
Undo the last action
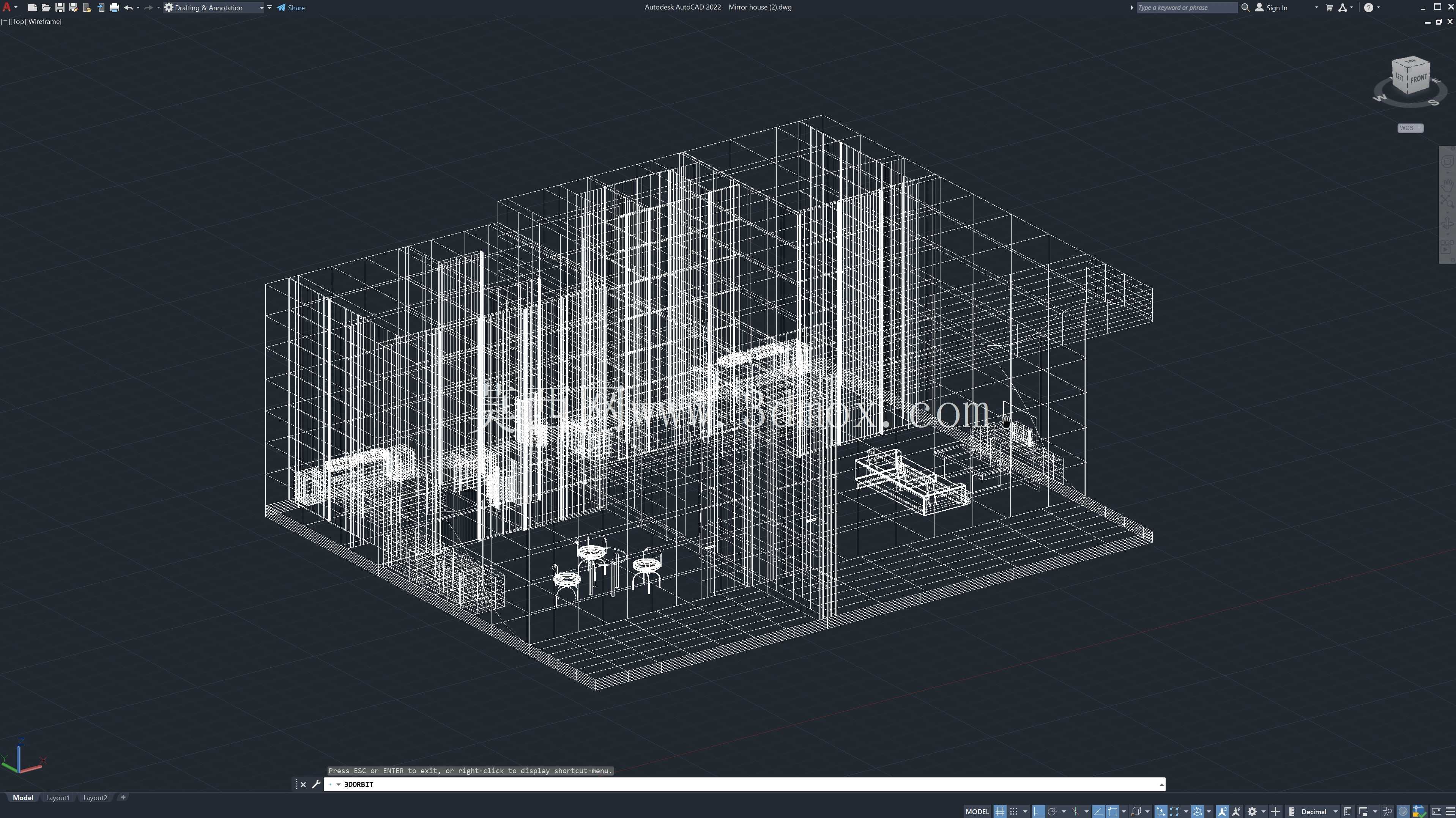128,7
